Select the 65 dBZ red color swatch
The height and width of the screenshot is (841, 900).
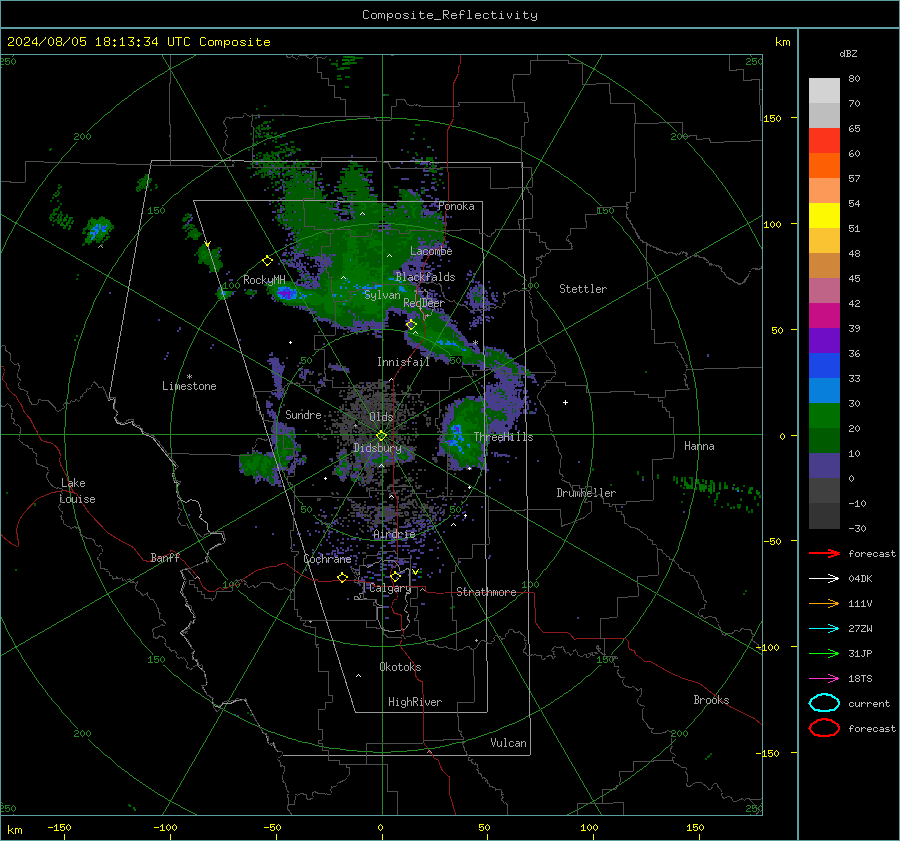824,140
